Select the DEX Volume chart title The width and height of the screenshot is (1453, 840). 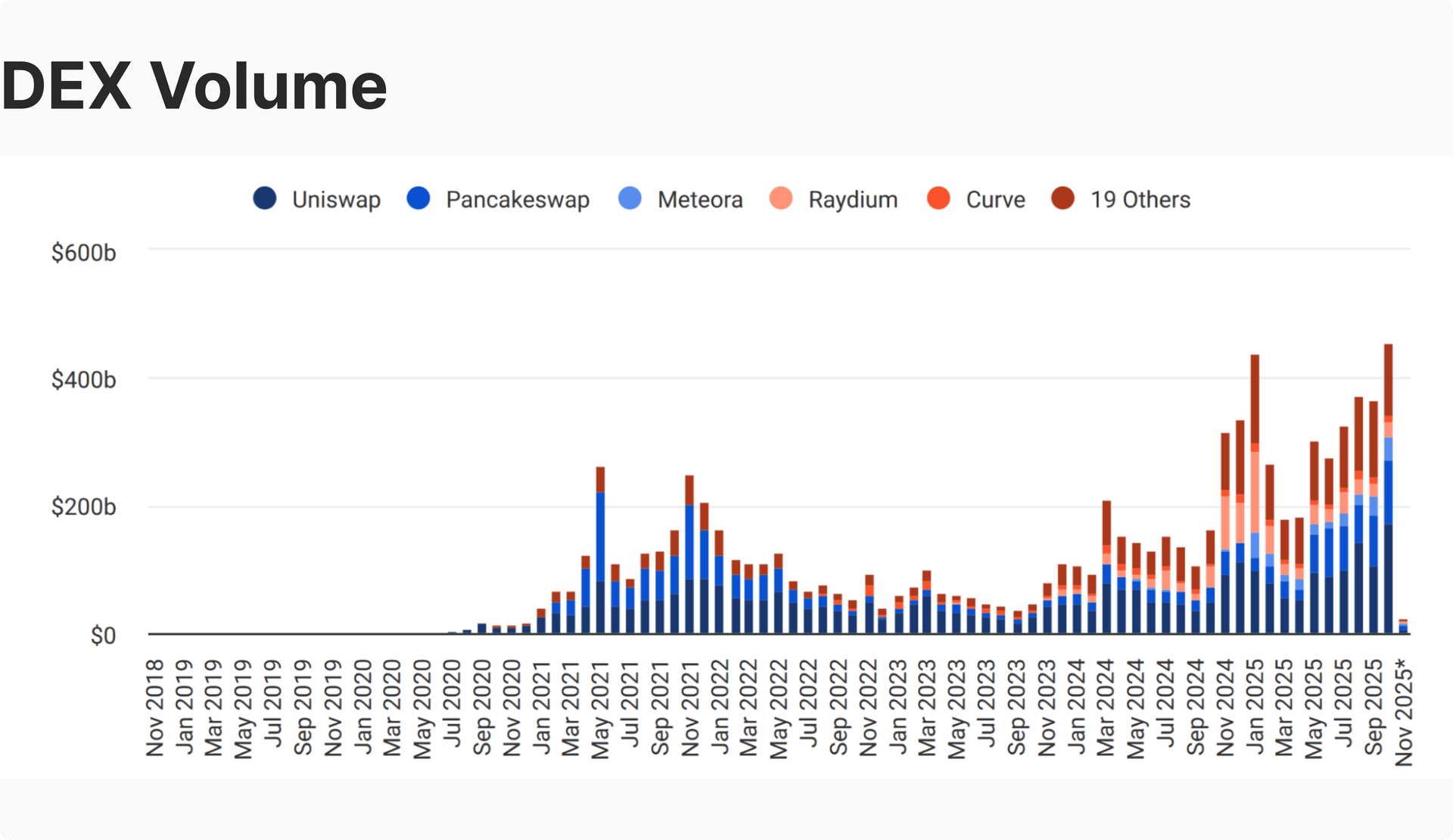pos(193,85)
